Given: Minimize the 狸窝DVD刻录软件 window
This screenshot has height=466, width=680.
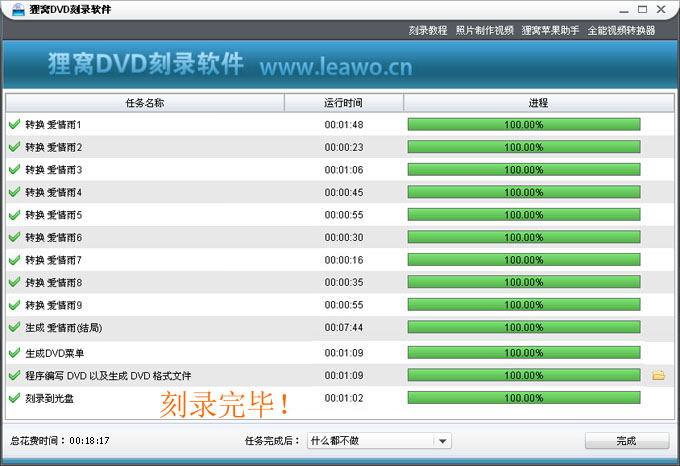Looking at the screenshot, I should (624, 10).
